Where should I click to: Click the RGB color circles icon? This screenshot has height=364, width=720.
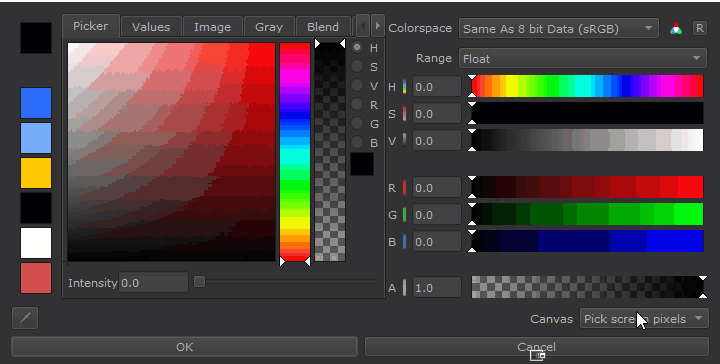(x=675, y=29)
